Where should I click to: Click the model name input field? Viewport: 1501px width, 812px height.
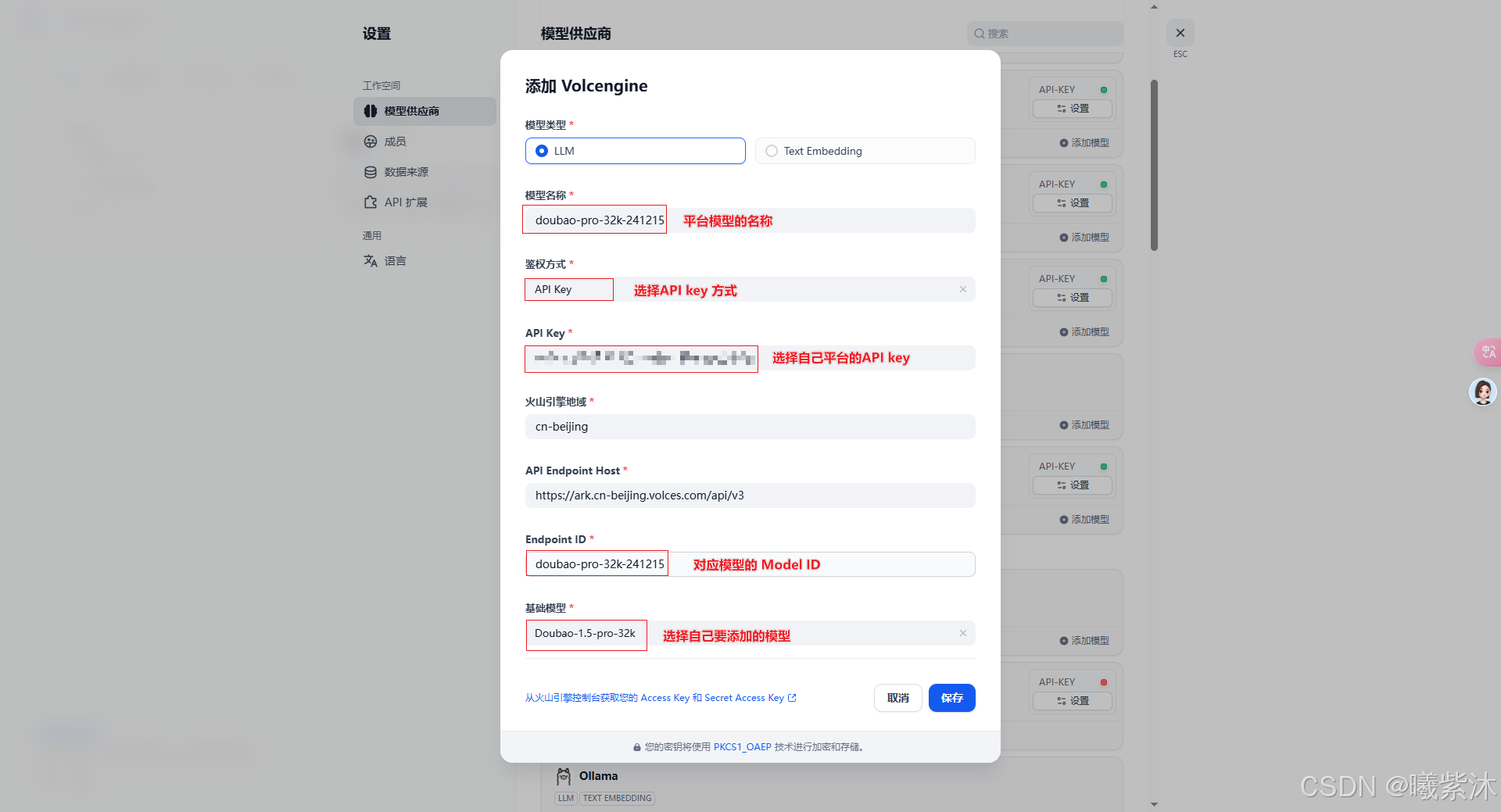pyautogui.click(x=750, y=220)
